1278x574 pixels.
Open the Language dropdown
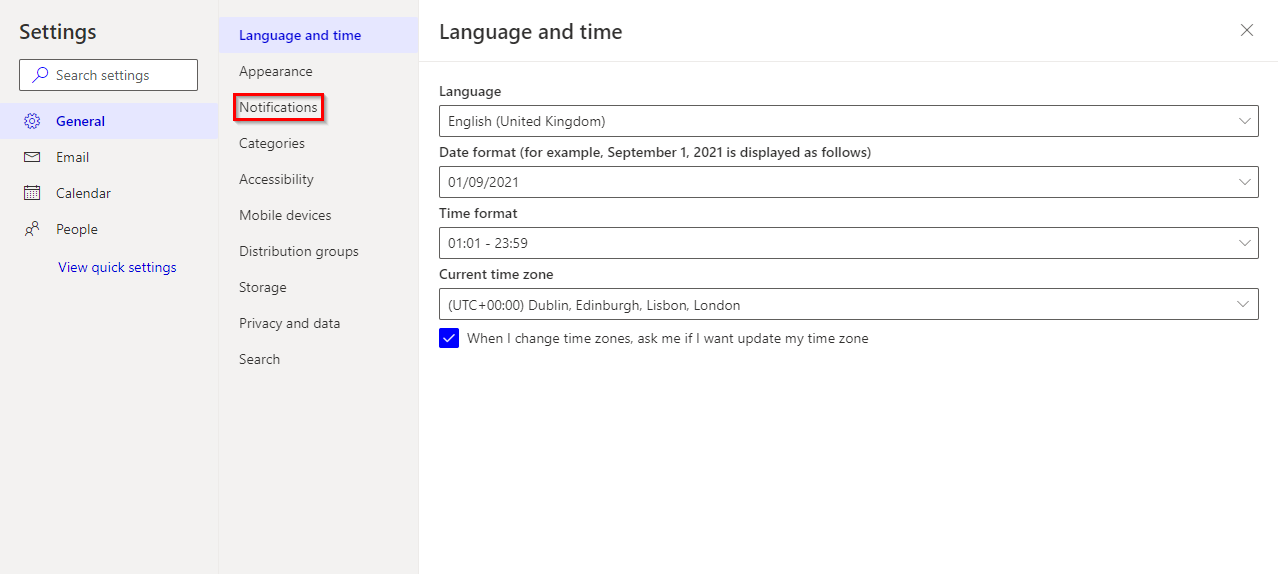pyautogui.click(x=848, y=121)
